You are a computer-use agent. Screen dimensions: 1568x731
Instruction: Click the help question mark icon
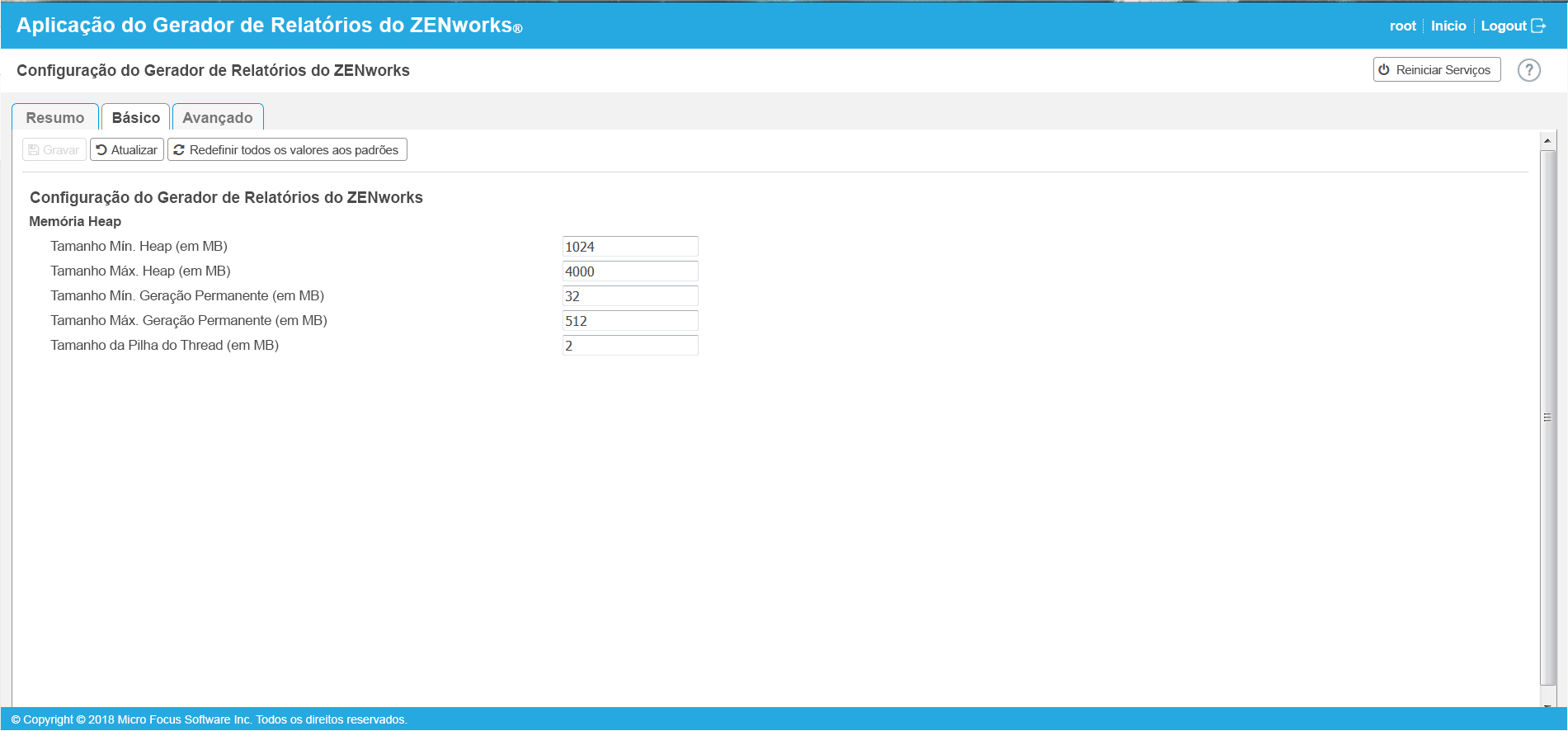point(1528,70)
